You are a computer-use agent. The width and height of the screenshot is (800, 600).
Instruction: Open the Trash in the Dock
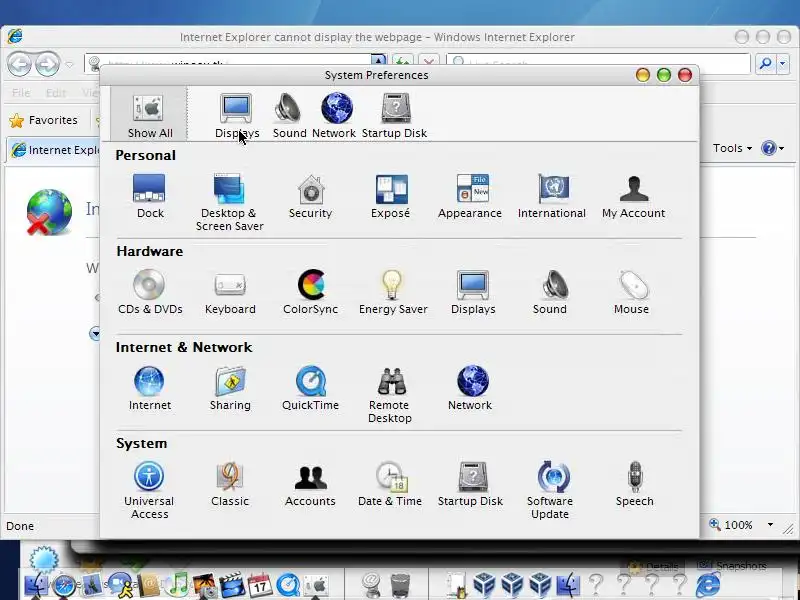(x=400, y=586)
